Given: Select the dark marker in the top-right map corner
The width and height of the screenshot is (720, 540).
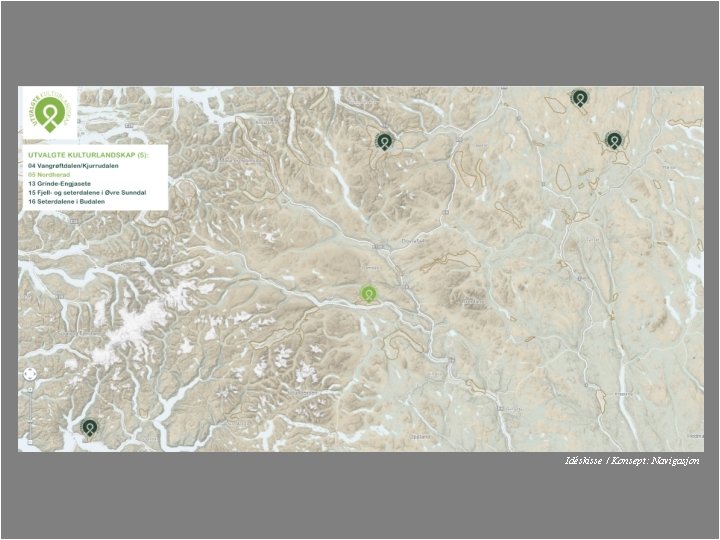Looking at the screenshot, I should tap(580, 98).
